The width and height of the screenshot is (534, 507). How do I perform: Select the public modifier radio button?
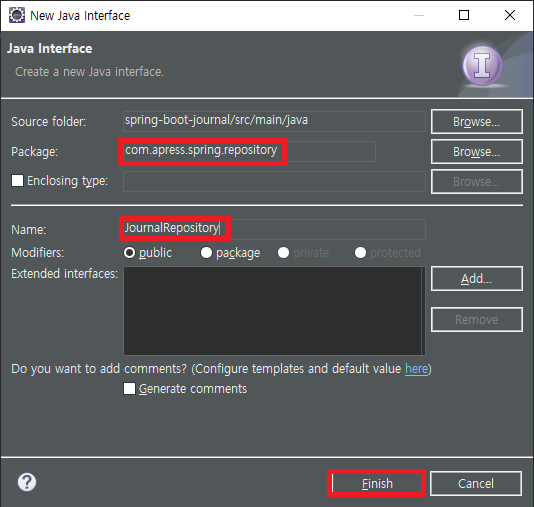coord(129,253)
